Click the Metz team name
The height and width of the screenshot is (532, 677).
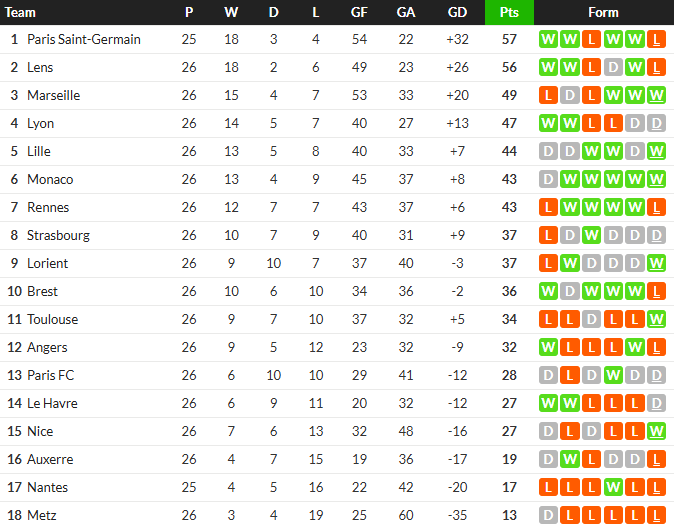click(42, 516)
